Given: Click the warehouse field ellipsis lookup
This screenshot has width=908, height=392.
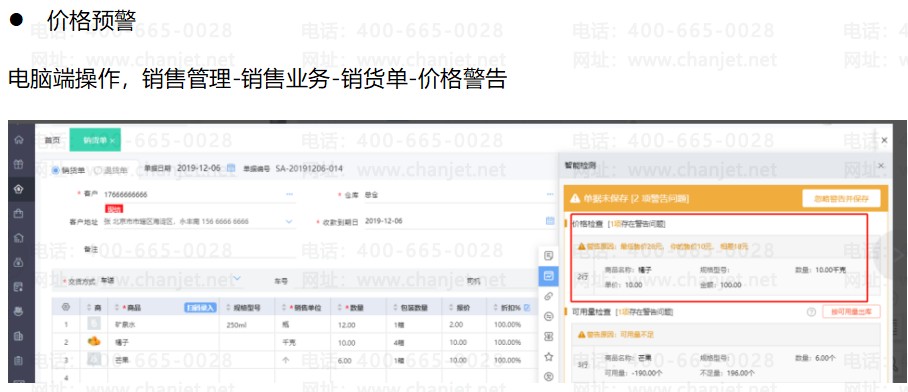Looking at the screenshot, I should 550,195.
